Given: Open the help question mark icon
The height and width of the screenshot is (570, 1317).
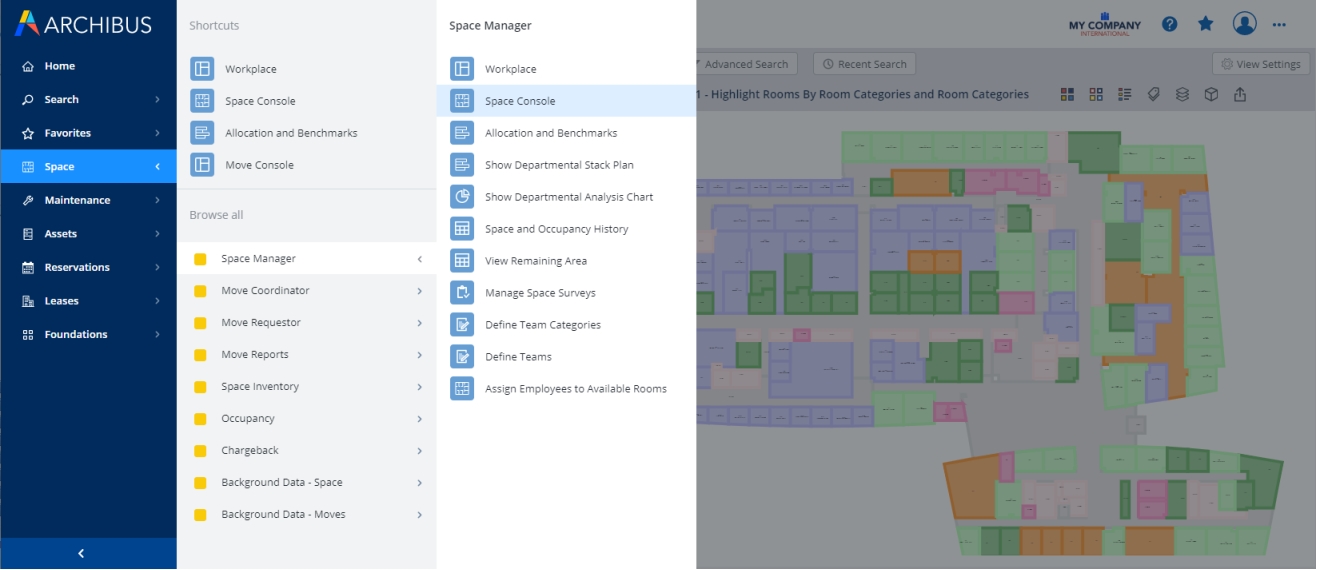Looking at the screenshot, I should (x=1169, y=24).
